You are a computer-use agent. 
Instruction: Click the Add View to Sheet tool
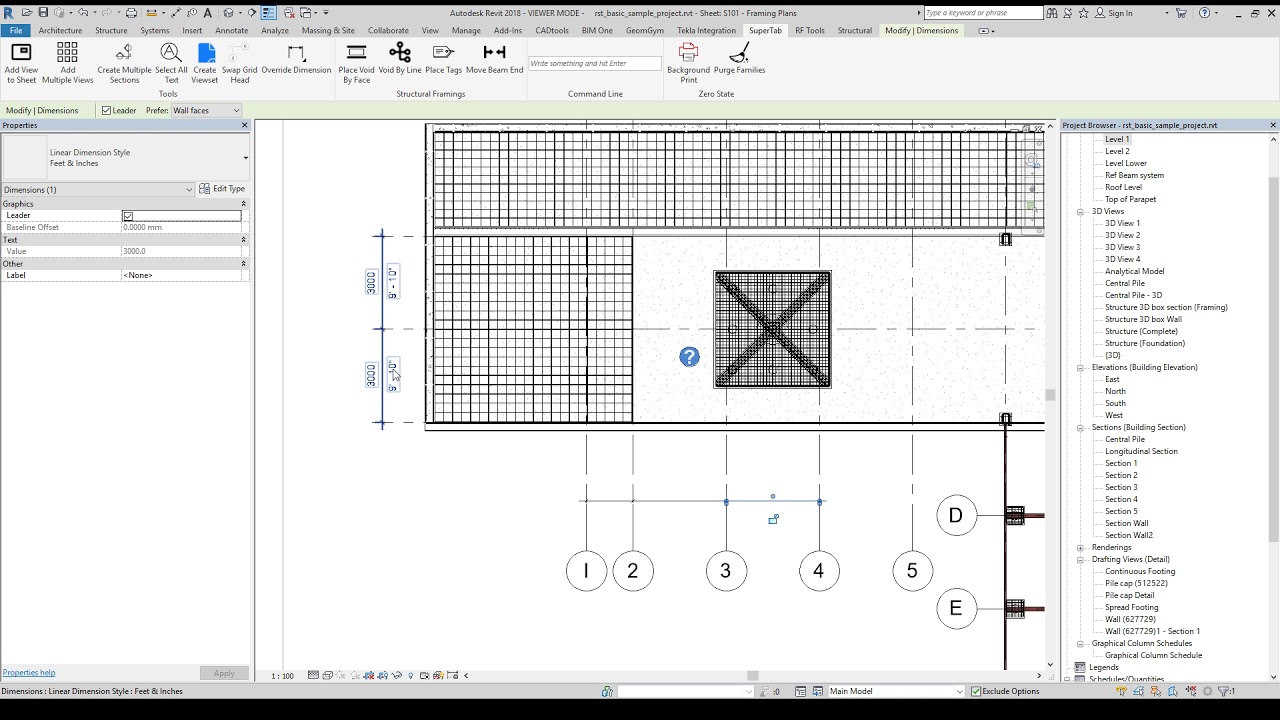coord(21,63)
